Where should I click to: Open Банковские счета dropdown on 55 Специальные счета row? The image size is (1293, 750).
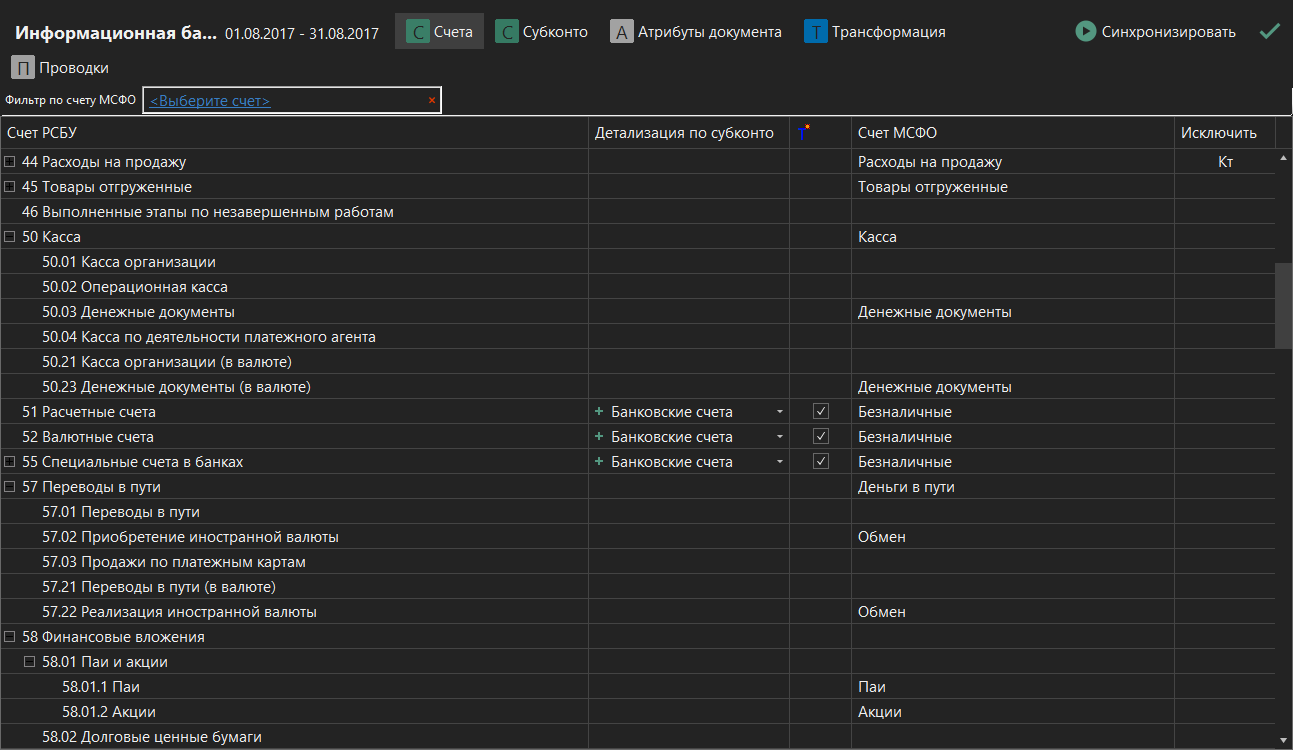pos(778,461)
